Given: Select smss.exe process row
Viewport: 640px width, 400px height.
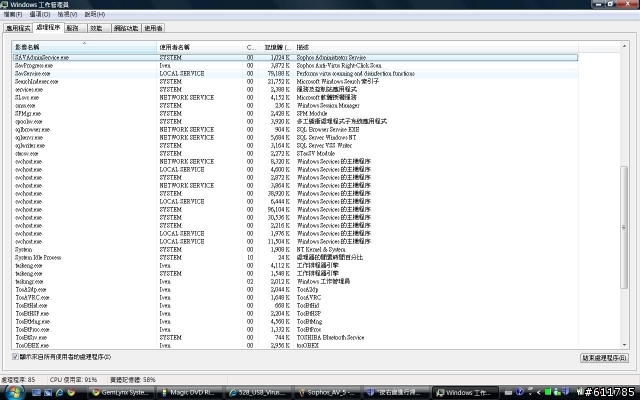Looking at the screenshot, I should point(295,105).
